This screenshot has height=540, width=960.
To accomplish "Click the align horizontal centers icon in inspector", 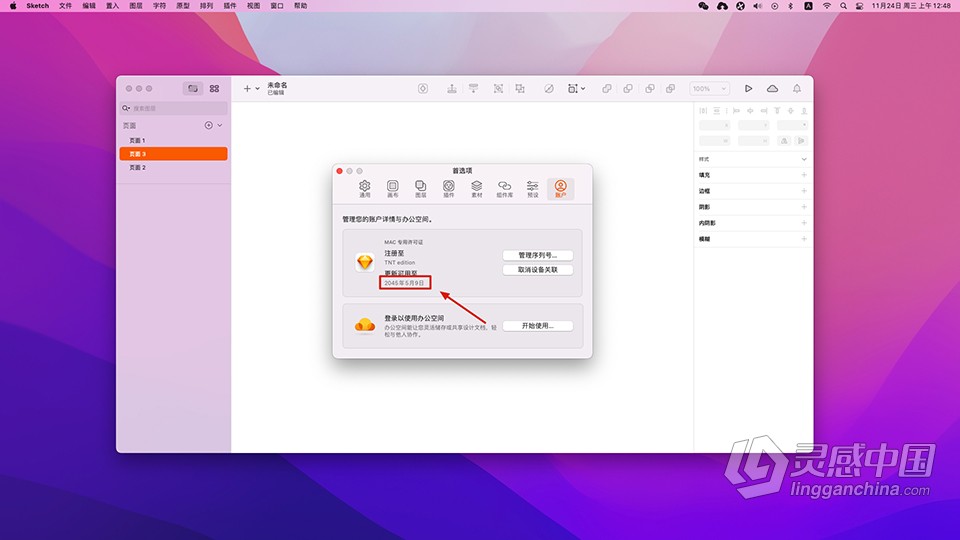I will (x=750, y=111).
